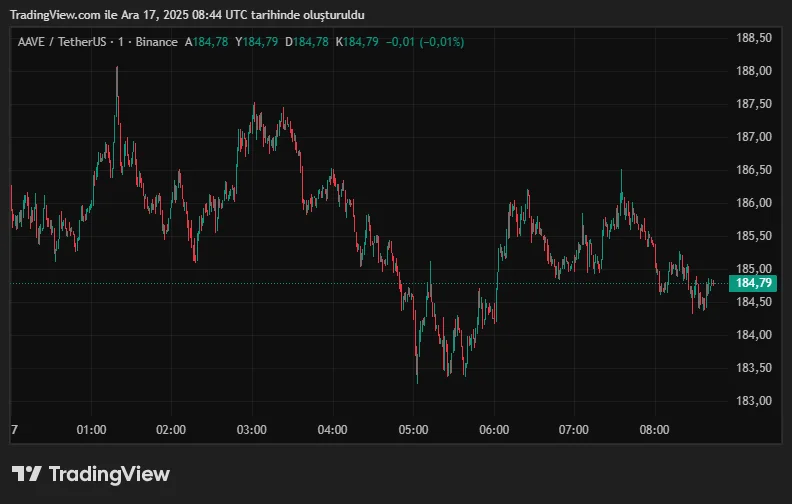792x504 pixels.
Task: Click the 188,00 price axis label
Action: point(753,71)
